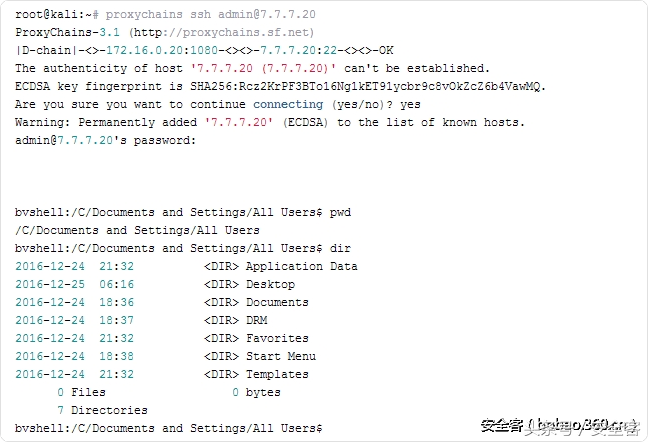
Task: Click the 172.16.0.20:1080 proxy address
Action: pyautogui.click(x=162, y=50)
